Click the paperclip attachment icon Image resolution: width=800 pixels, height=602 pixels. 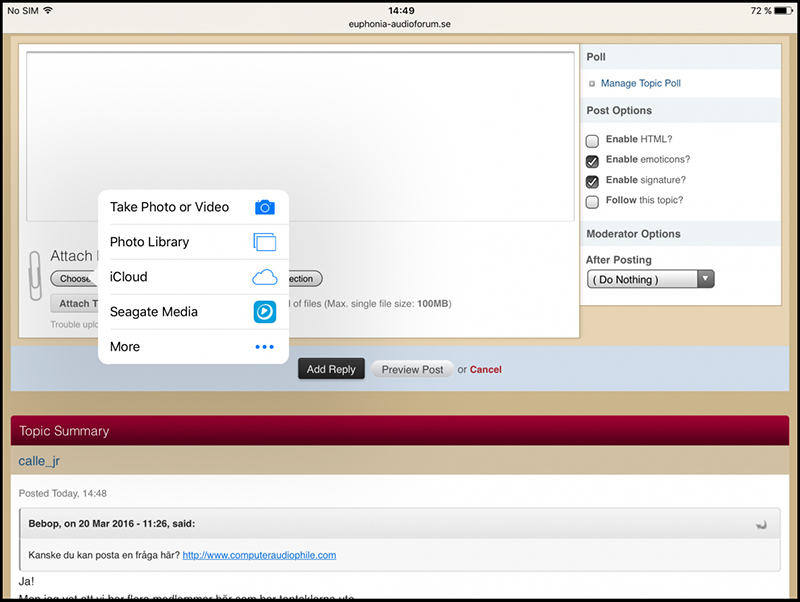click(36, 271)
